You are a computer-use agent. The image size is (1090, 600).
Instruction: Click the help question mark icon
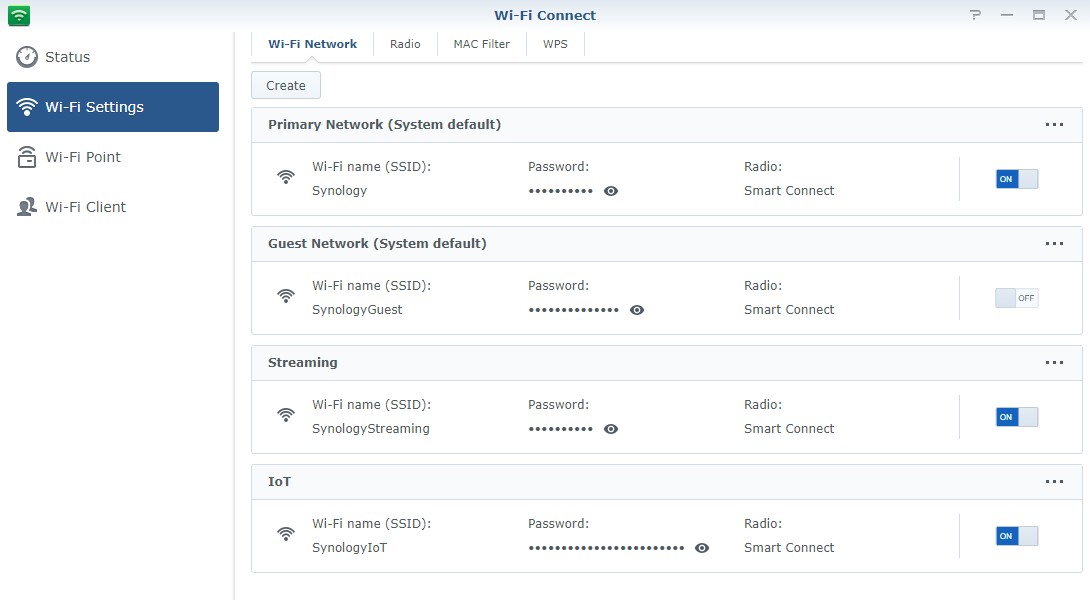coord(976,15)
